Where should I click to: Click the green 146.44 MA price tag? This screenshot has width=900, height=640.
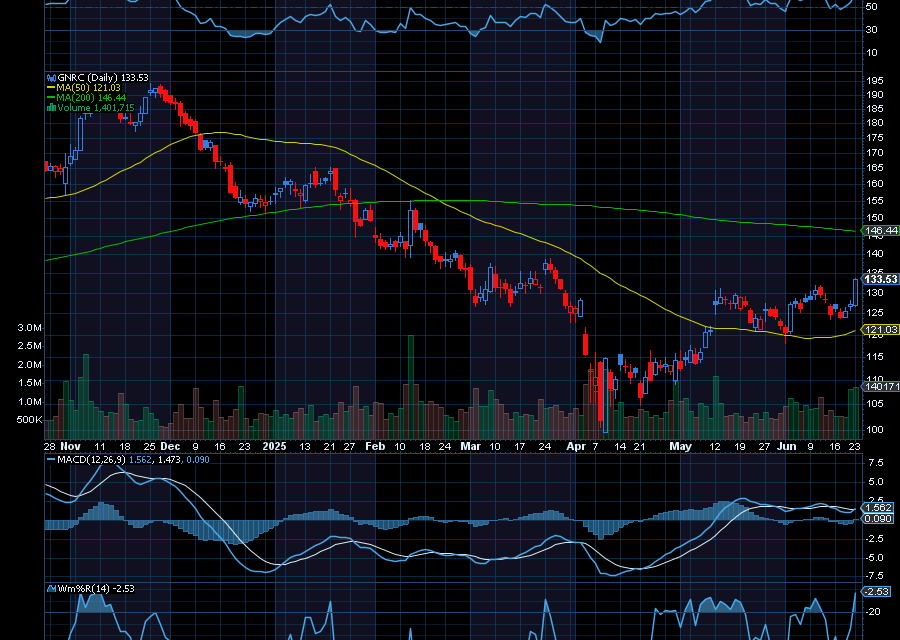[x=879, y=231]
